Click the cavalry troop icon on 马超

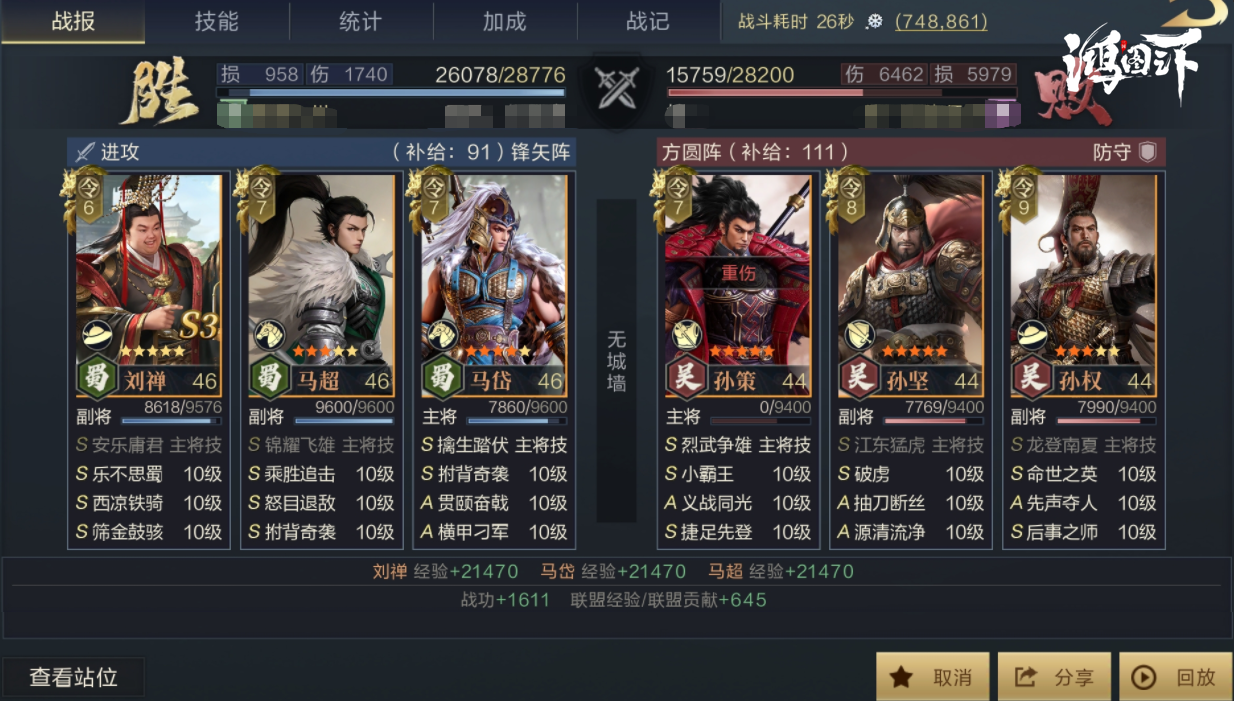pyautogui.click(x=269, y=336)
